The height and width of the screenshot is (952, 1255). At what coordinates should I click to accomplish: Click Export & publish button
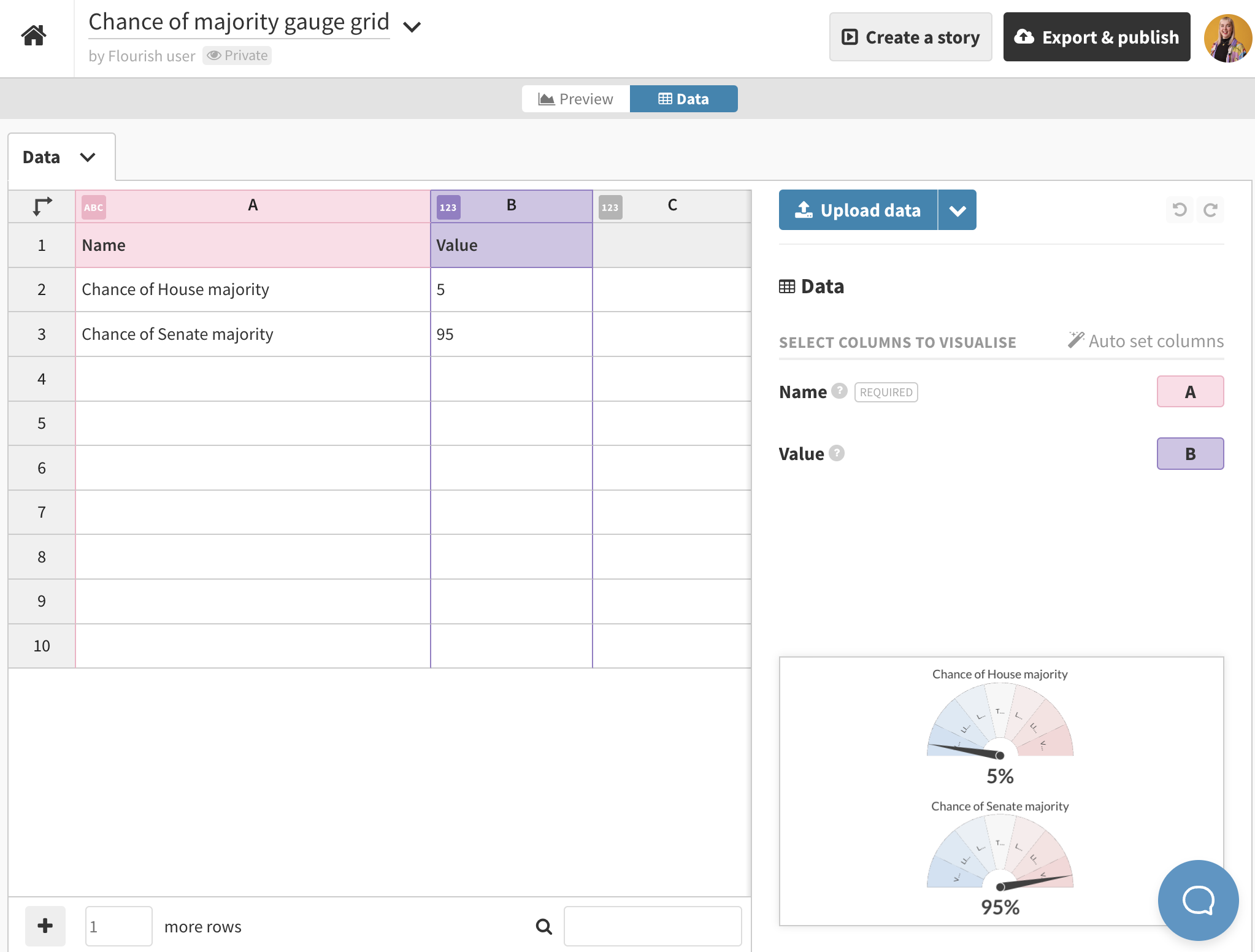tap(1096, 37)
